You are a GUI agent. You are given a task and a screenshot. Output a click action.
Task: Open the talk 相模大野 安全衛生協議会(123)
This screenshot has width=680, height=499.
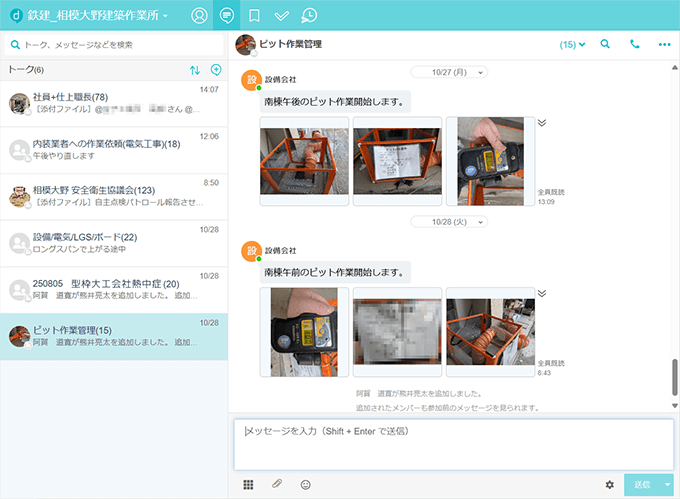114,197
